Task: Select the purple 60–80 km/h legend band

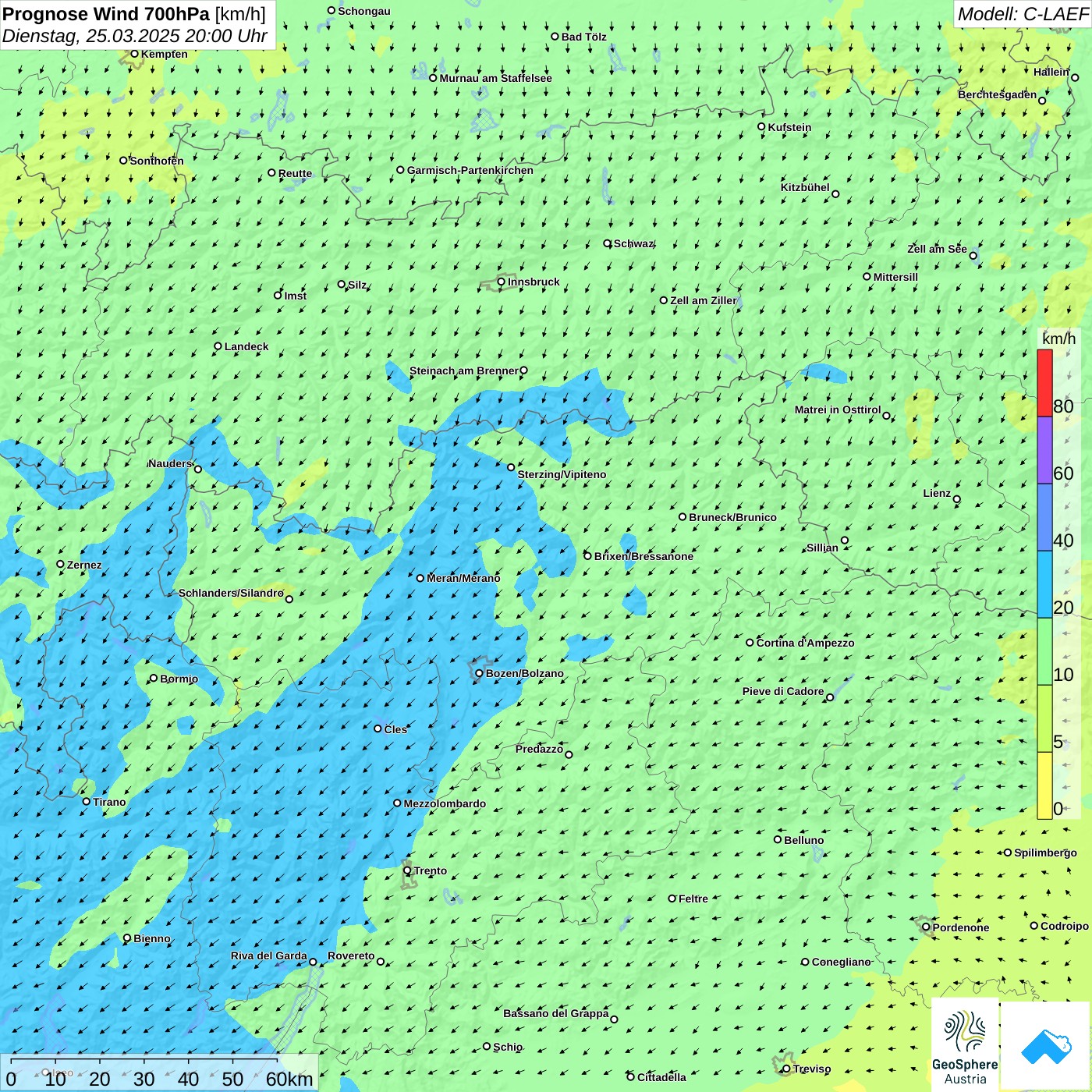Action: [x=1044, y=450]
